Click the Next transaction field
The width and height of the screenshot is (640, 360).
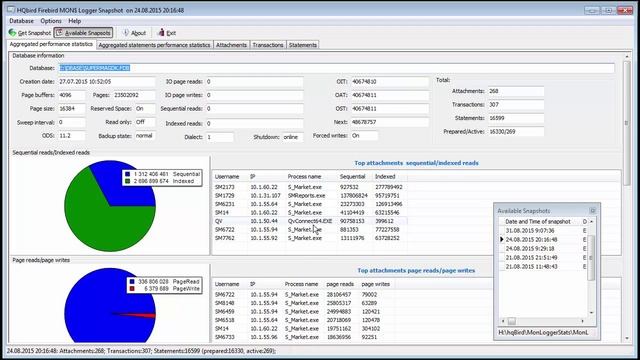pos(390,122)
